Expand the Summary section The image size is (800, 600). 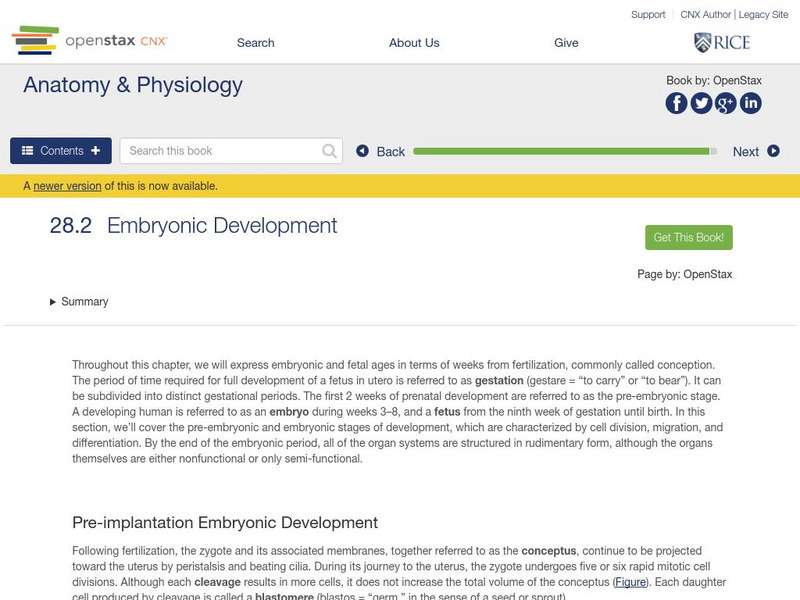(80, 301)
